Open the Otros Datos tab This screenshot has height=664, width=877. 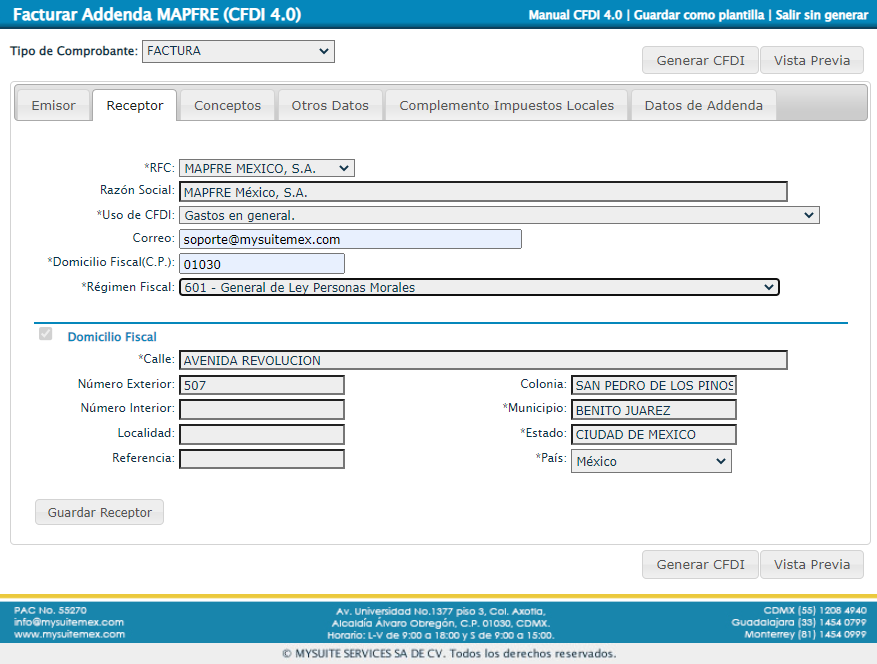pyautogui.click(x=330, y=106)
